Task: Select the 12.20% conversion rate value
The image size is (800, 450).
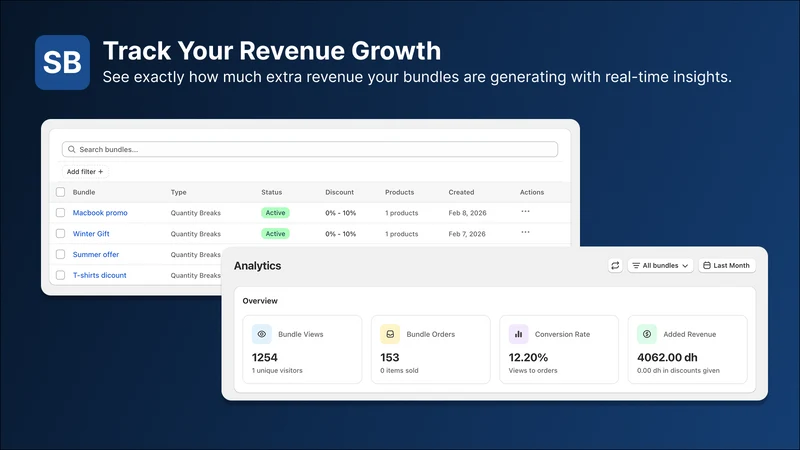Action: click(x=528, y=357)
